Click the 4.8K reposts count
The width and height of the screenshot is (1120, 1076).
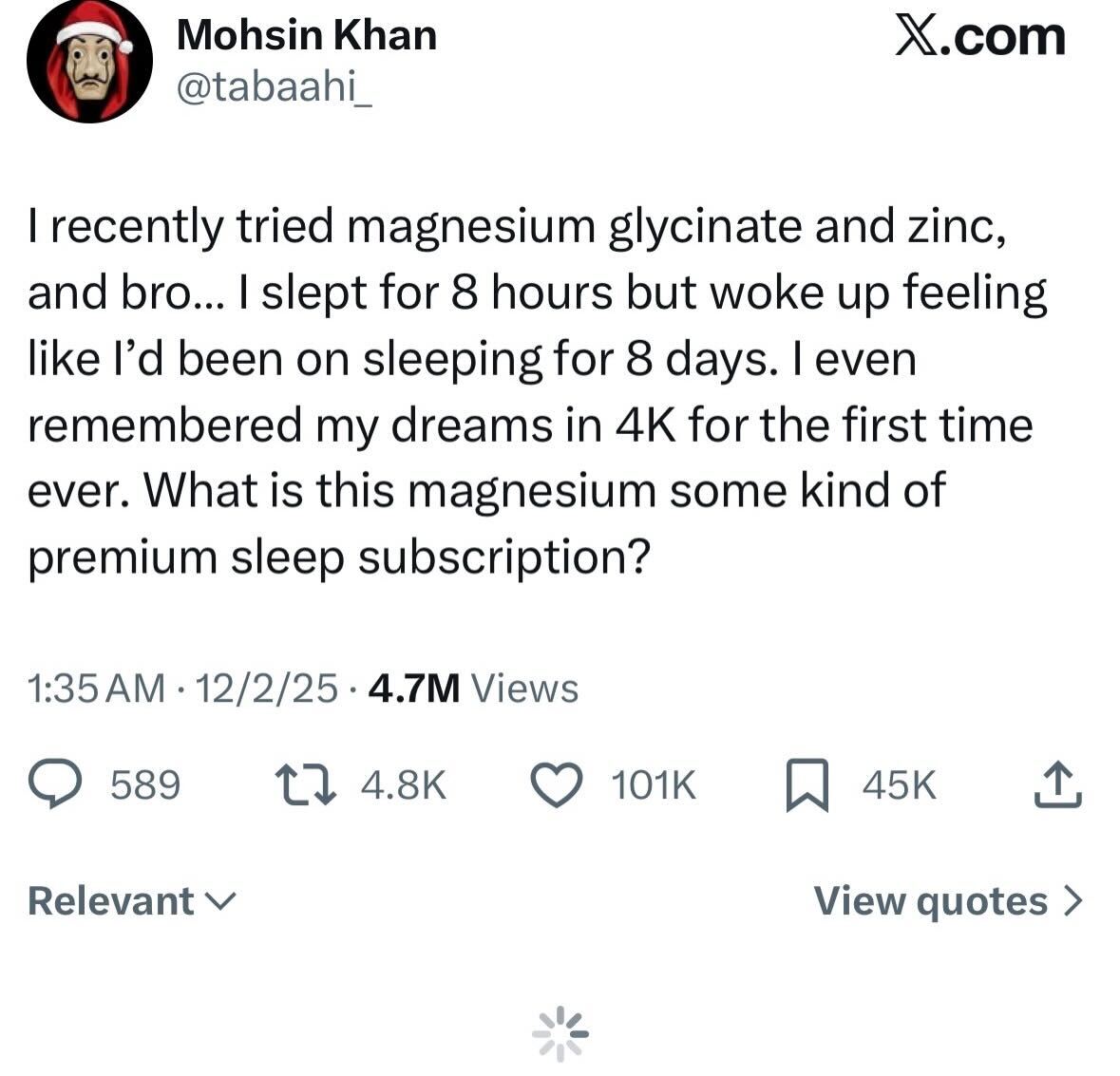405,786
